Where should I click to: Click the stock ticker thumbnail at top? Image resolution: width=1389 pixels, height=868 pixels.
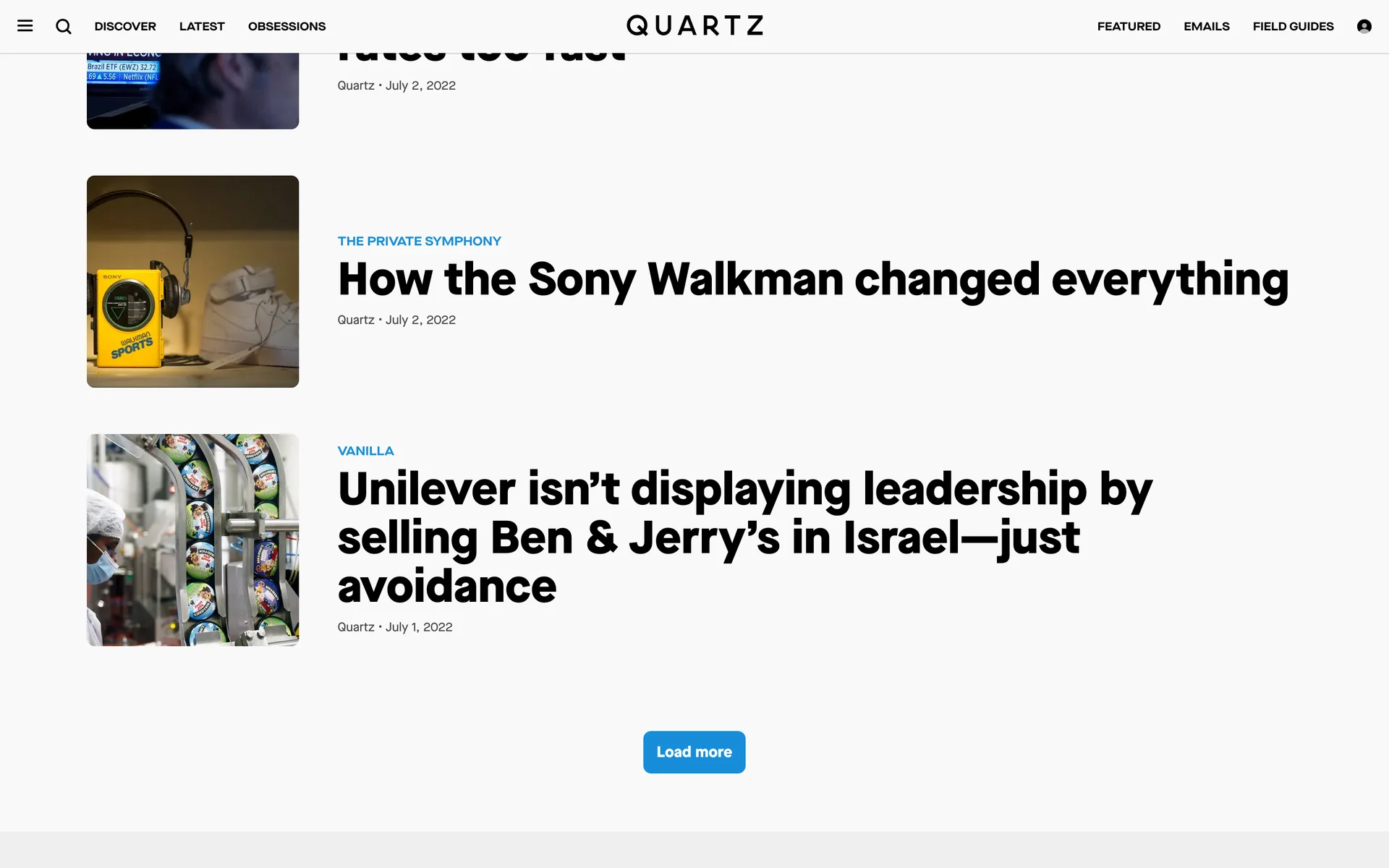coord(192,91)
